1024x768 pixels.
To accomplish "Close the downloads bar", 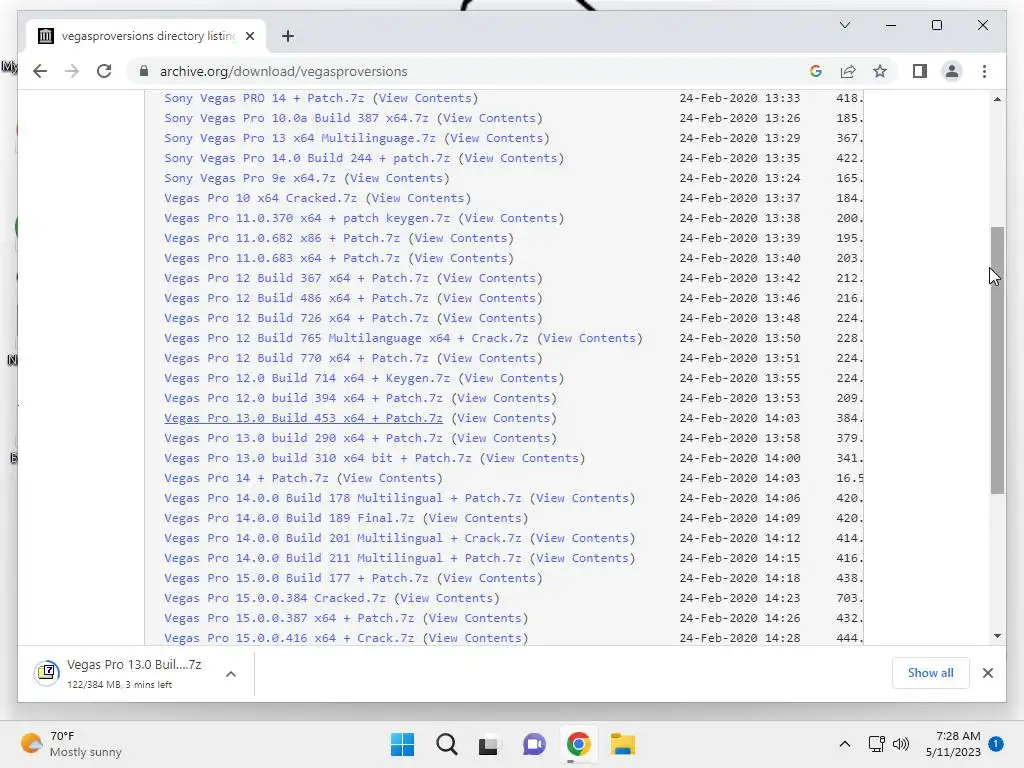I will (x=987, y=673).
